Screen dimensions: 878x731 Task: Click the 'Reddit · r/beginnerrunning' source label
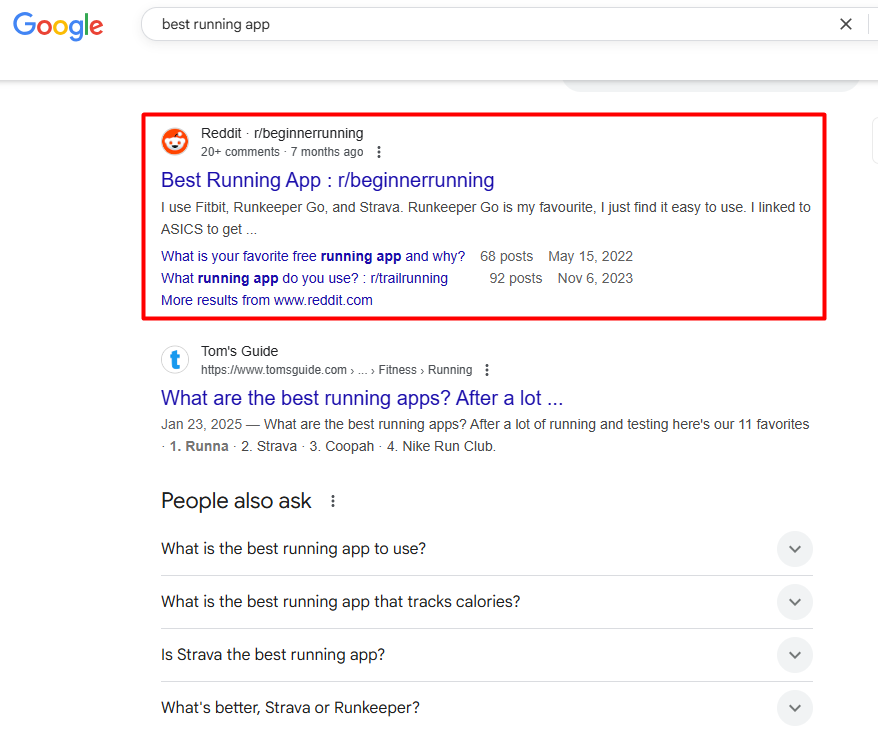coord(282,133)
